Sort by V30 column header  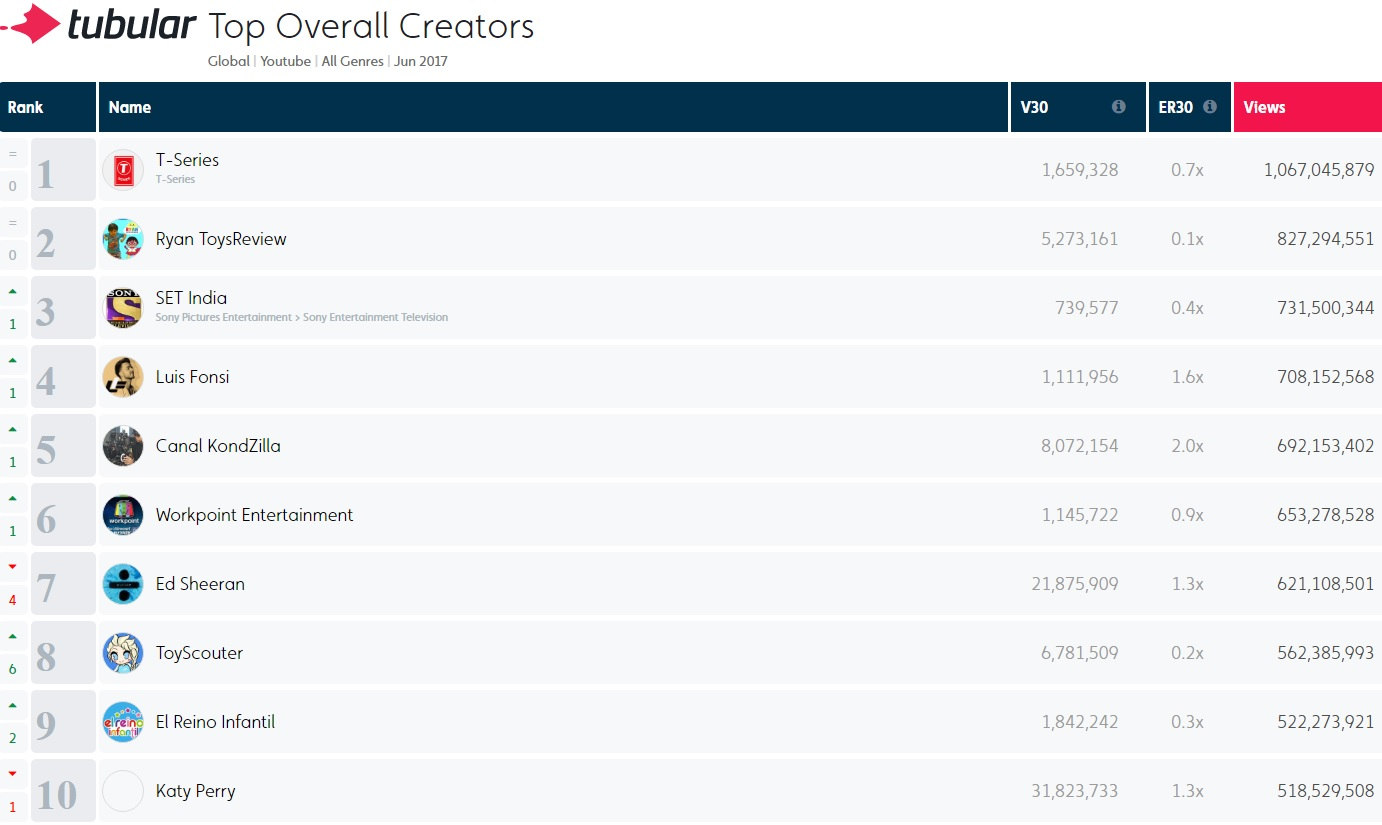pyautogui.click(x=1034, y=107)
